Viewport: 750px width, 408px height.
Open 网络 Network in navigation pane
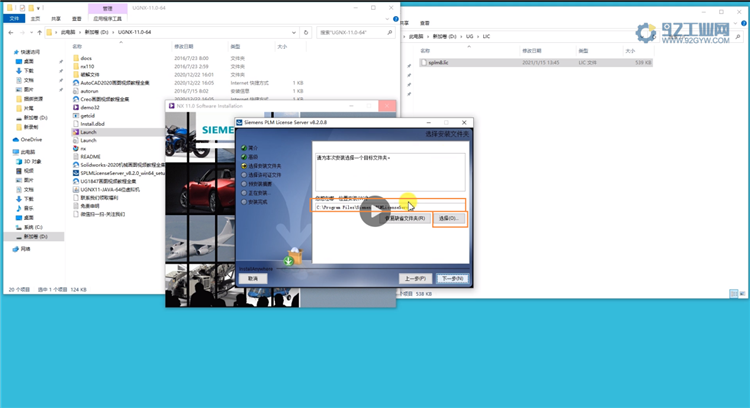click(x=25, y=249)
